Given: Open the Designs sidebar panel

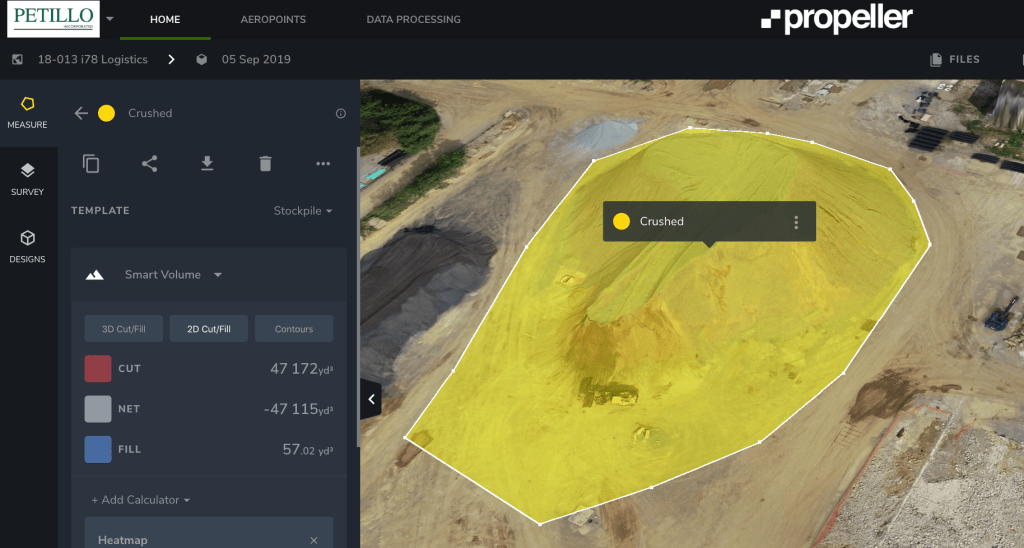Looking at the screenshot, I should pos(27,245).
